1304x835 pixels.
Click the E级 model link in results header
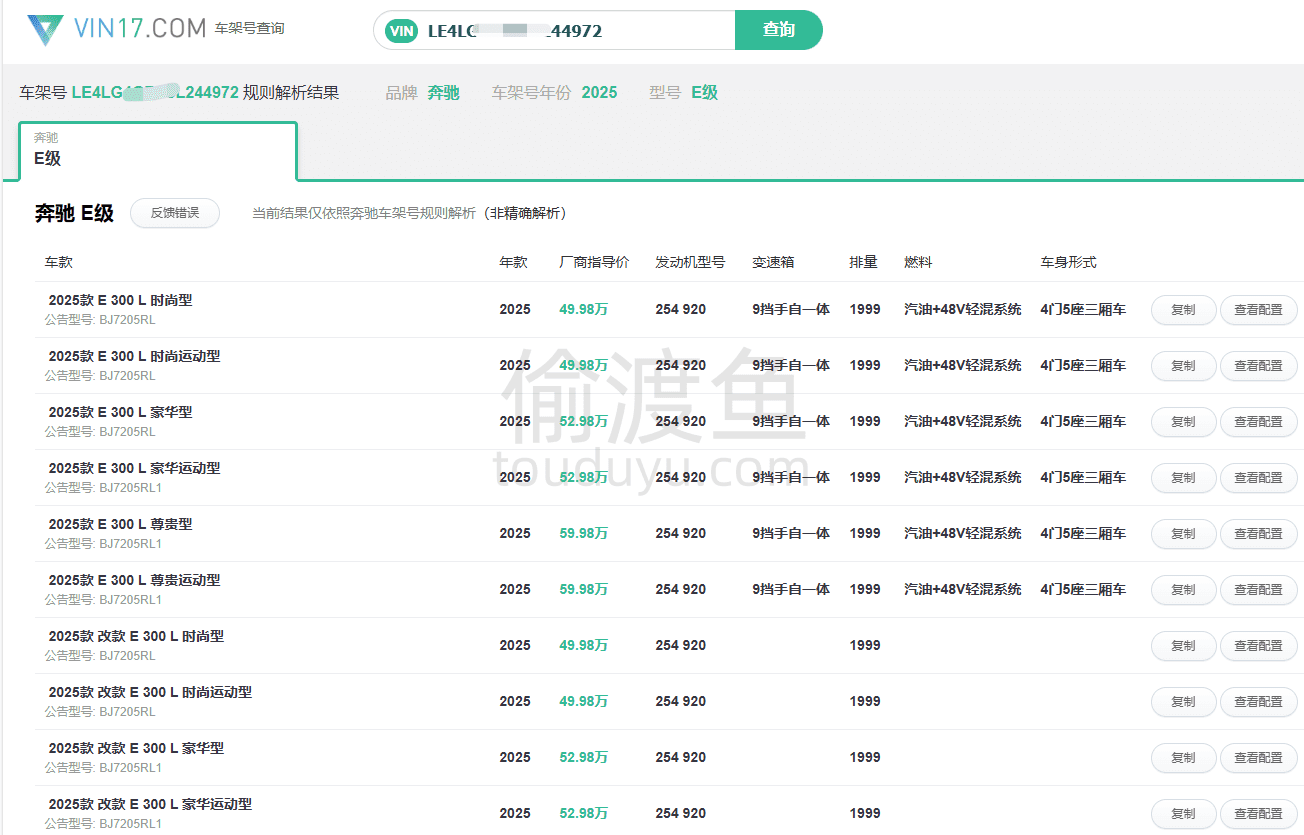pyautogui.click(x=704, y=93)
